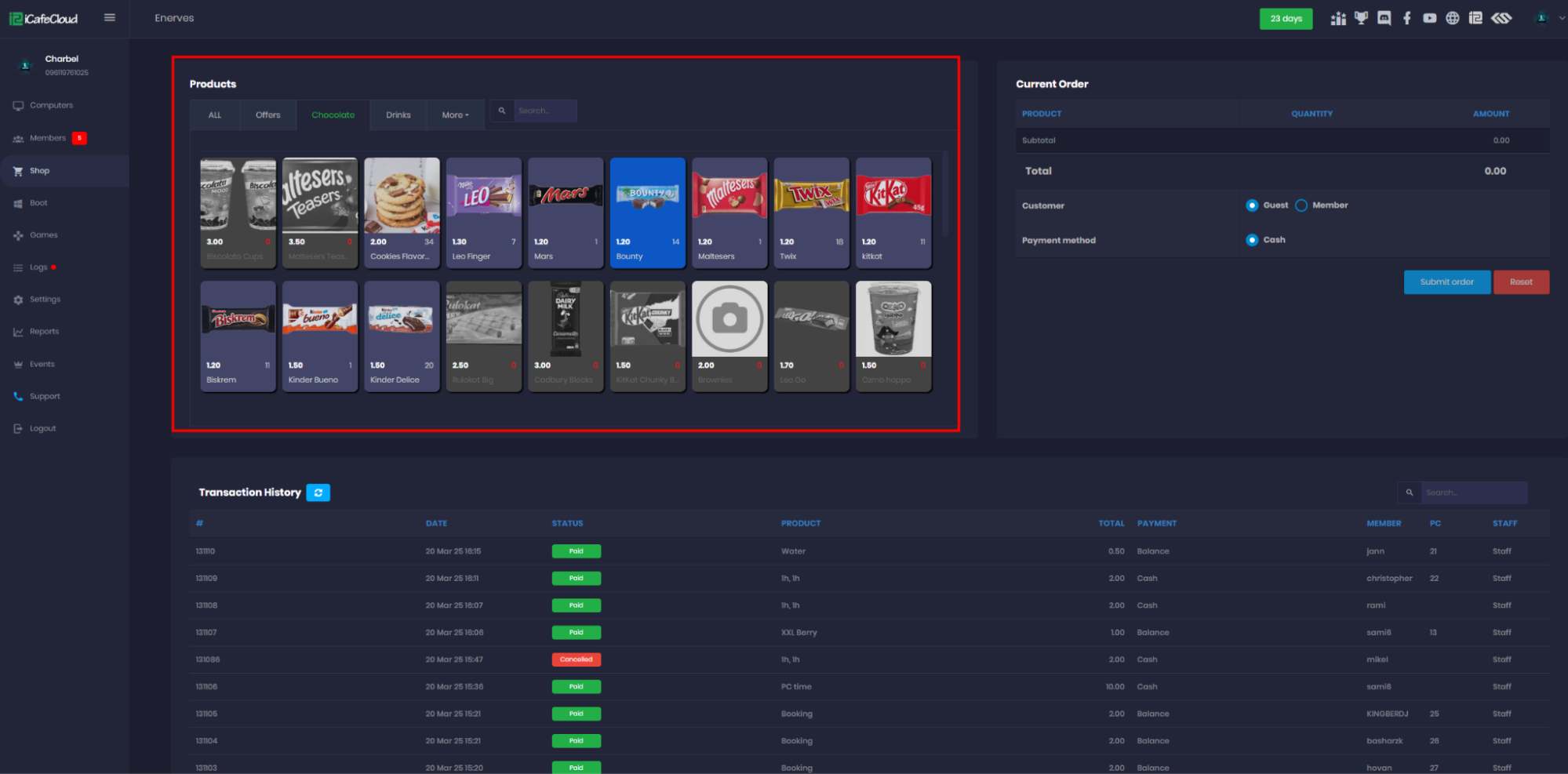The image size is (1568, 774).
Task: Open the Discord chat icon
Action: click(1384, 18)
